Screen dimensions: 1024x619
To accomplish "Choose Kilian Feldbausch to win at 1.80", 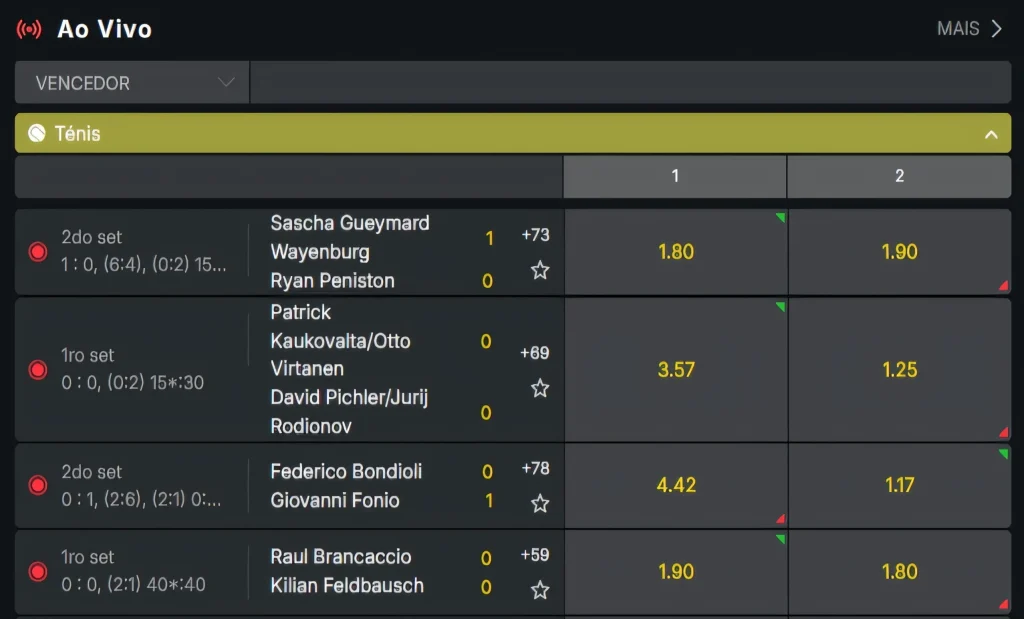I will 899,572.
